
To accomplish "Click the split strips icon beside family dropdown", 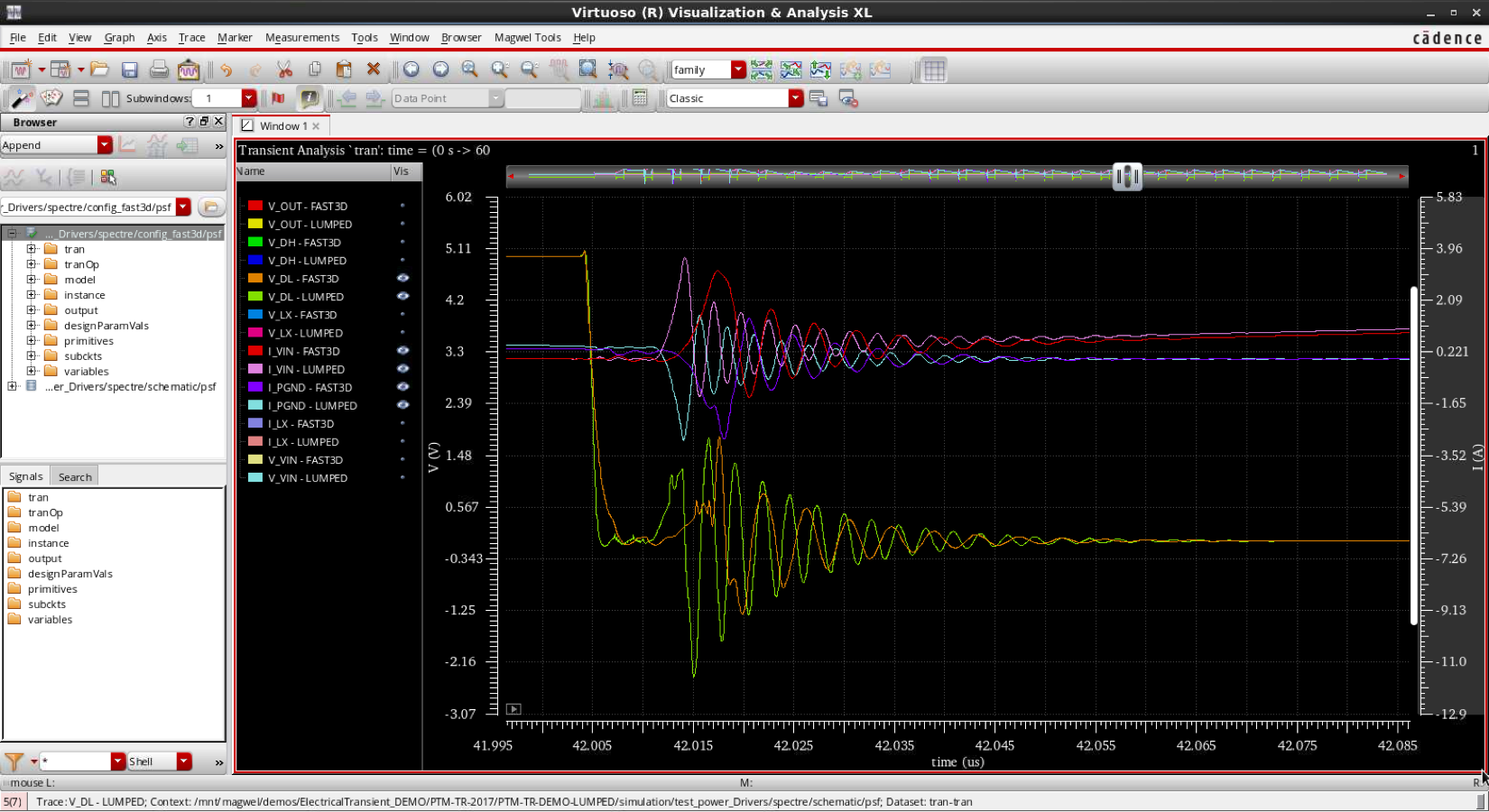I will (761, 69).
